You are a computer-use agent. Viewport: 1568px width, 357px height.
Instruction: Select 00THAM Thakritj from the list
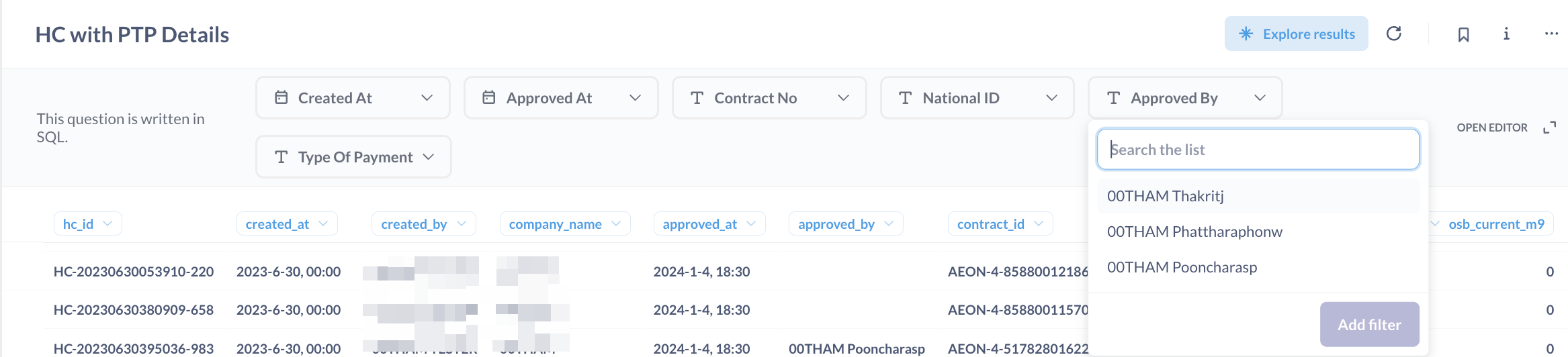[1166, 196]
